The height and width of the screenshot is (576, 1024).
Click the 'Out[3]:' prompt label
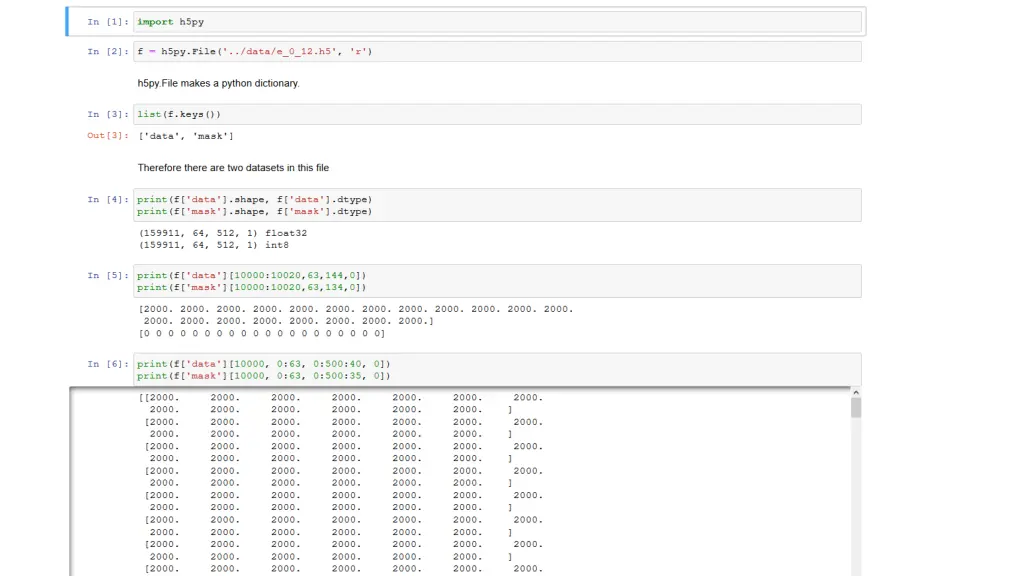click(x=108, y=136)
